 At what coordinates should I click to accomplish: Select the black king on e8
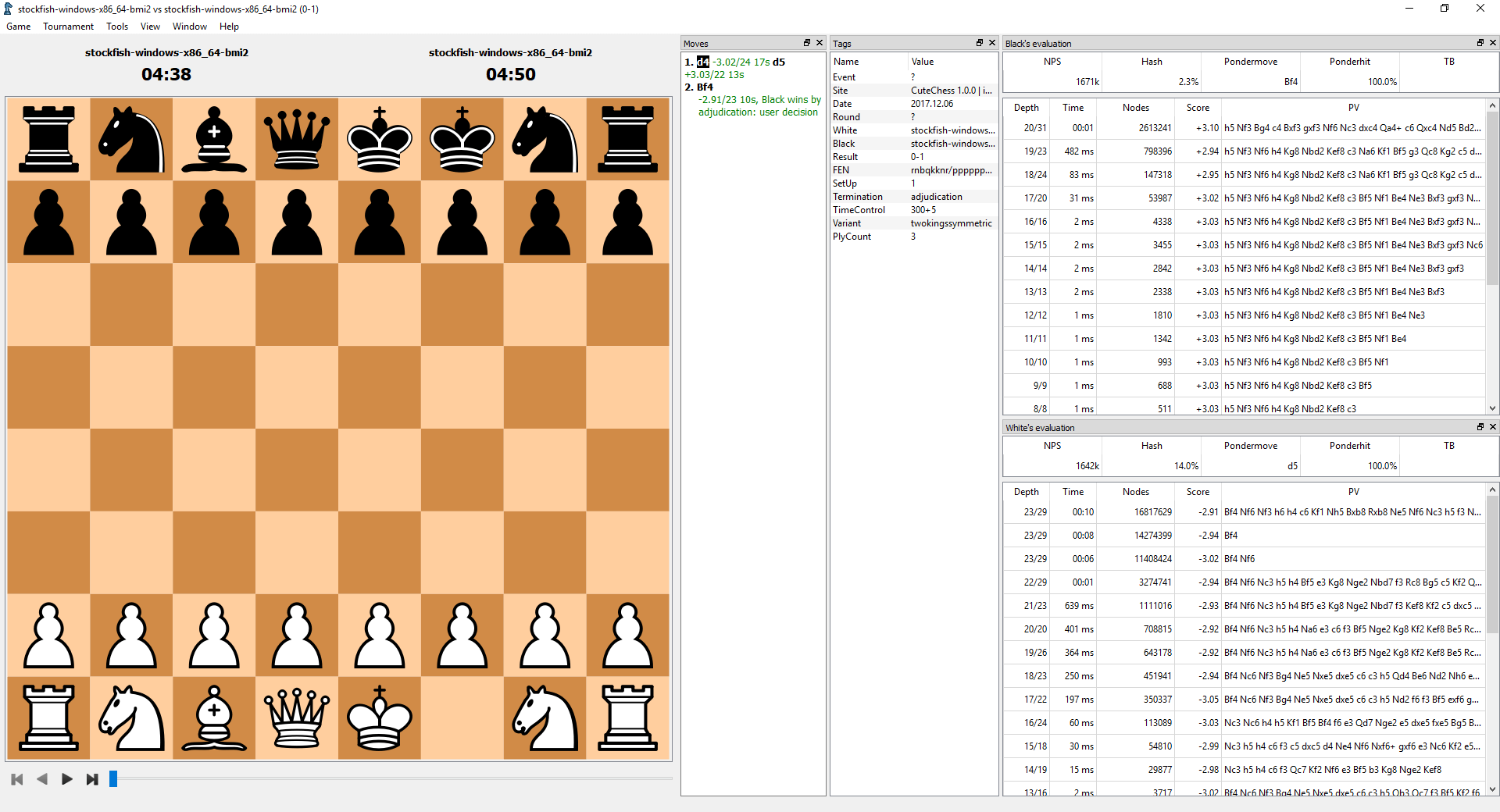pyautogui.click(x=380, y=139)
